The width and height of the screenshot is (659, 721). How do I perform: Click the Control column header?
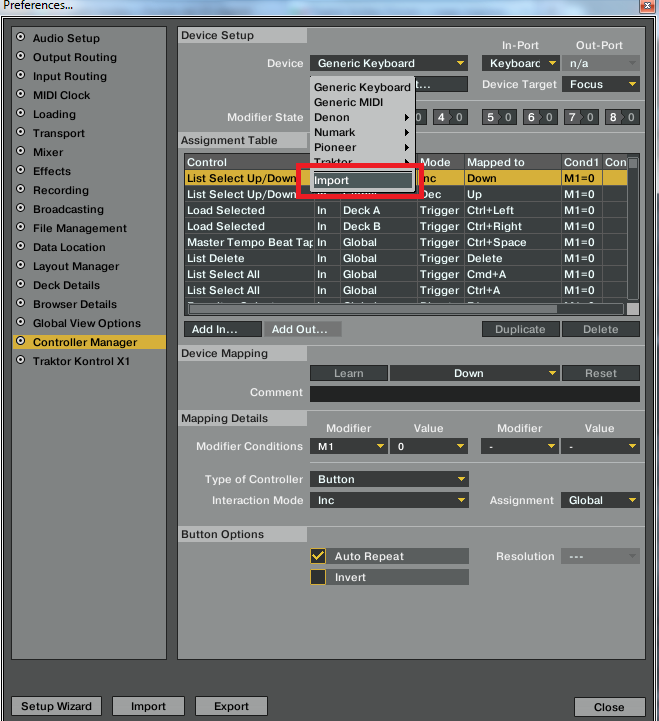248,162
